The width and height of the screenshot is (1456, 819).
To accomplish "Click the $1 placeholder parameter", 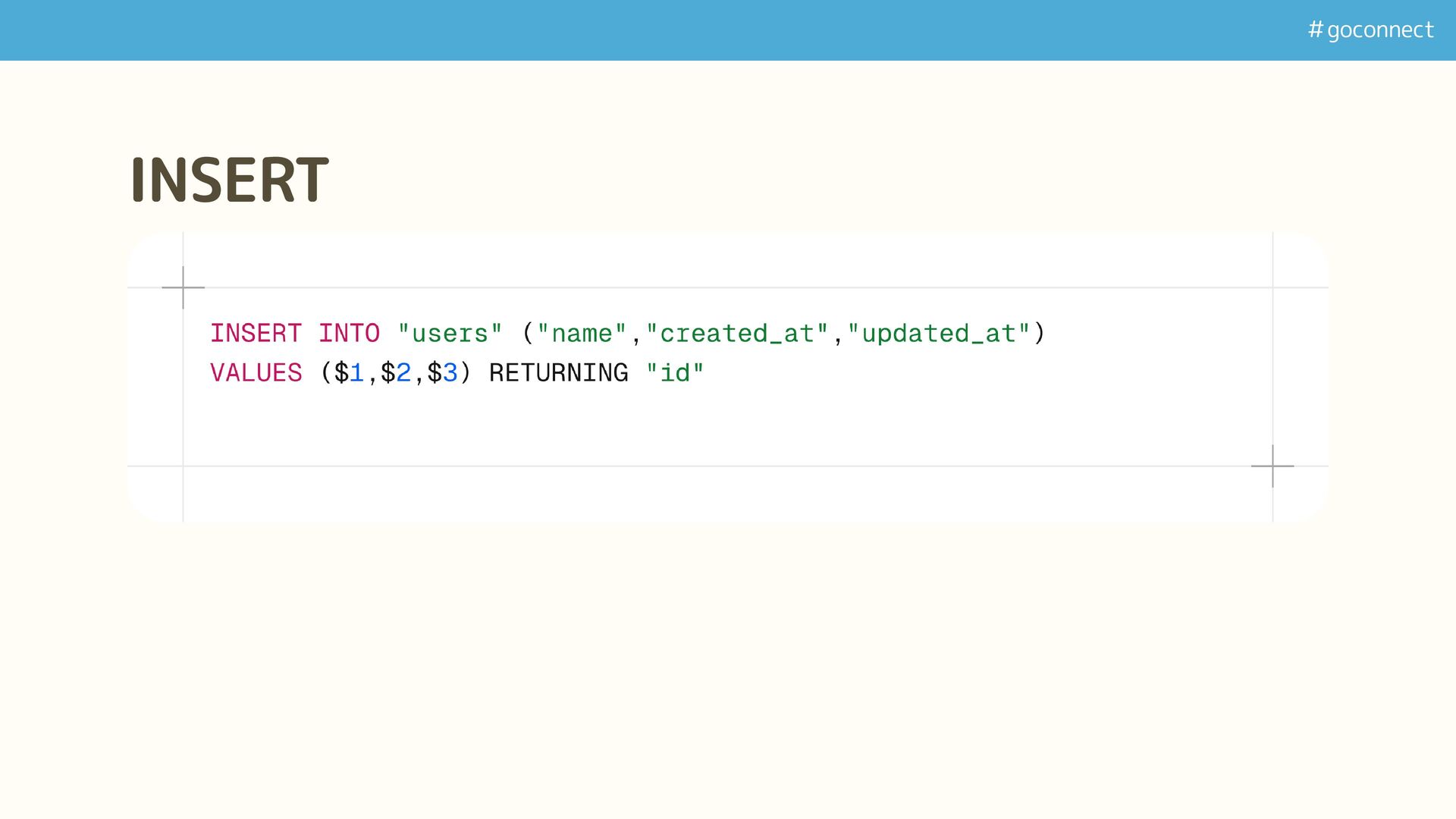I will coord(349,373).
